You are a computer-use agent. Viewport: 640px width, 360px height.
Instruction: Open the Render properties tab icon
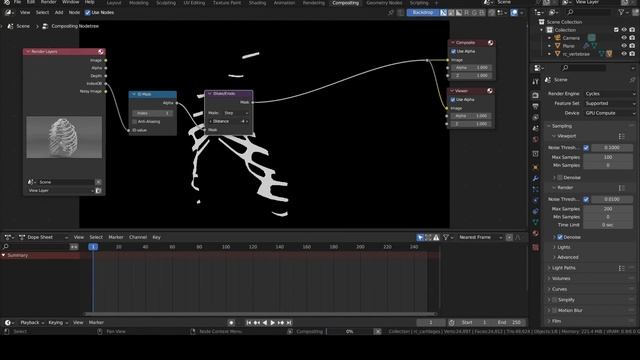[536, 95]
